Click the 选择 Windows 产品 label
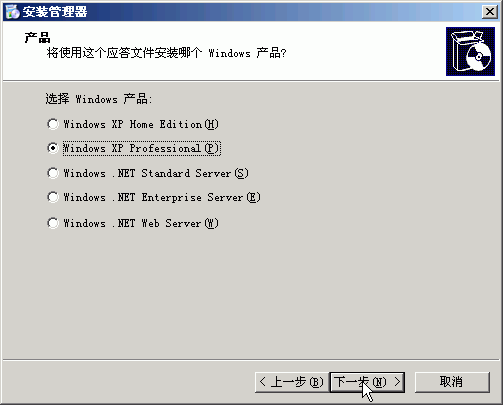 coord(99,99)
